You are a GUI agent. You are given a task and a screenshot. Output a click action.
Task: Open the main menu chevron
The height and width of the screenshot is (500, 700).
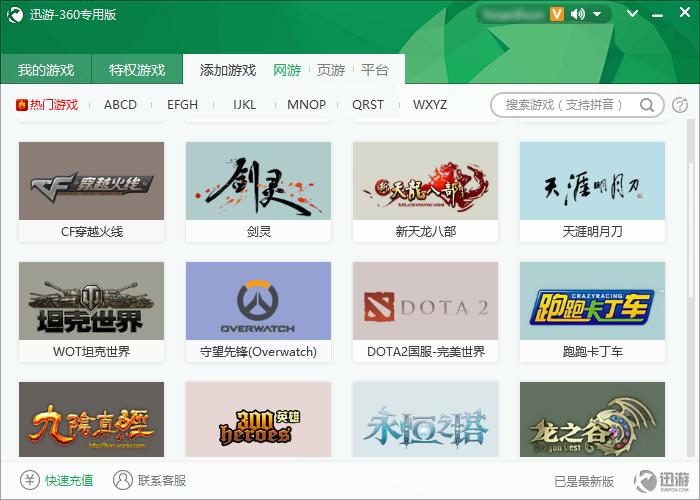(x=632, y=14)
